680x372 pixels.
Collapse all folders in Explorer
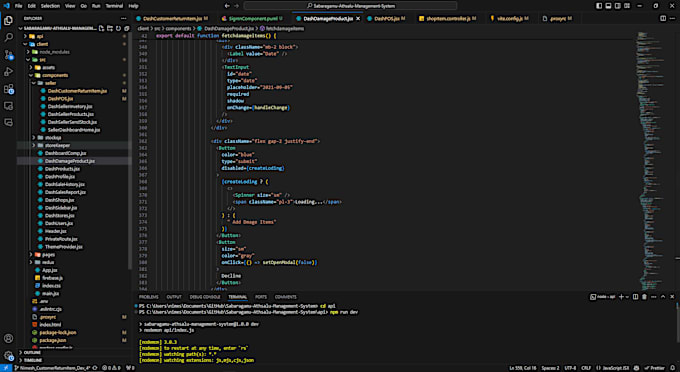point(126,28)
